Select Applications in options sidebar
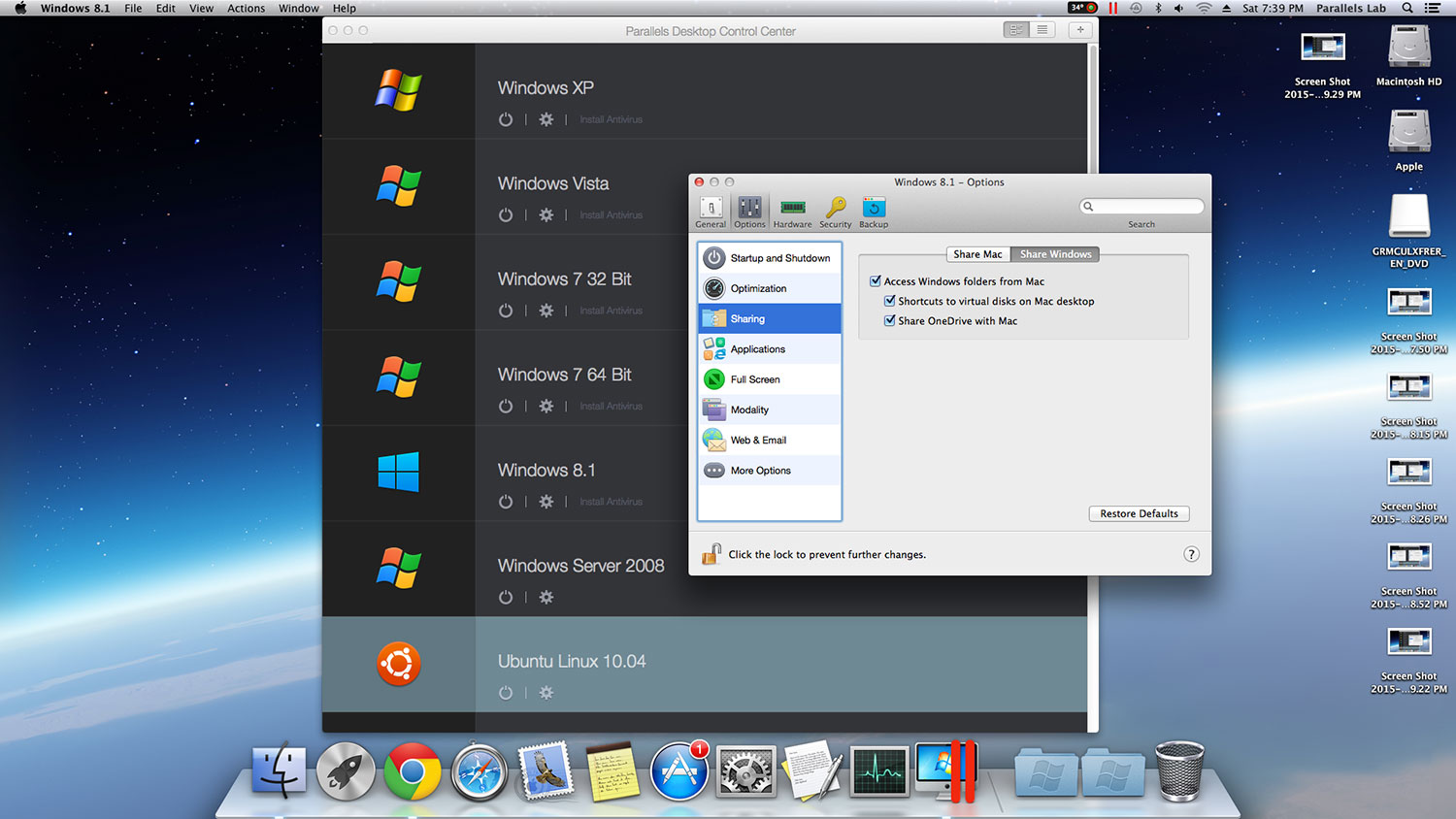 pos(770,349)
